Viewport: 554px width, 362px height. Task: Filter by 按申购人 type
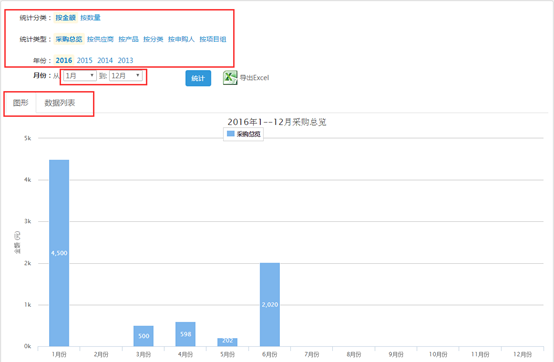pos(181,39)
